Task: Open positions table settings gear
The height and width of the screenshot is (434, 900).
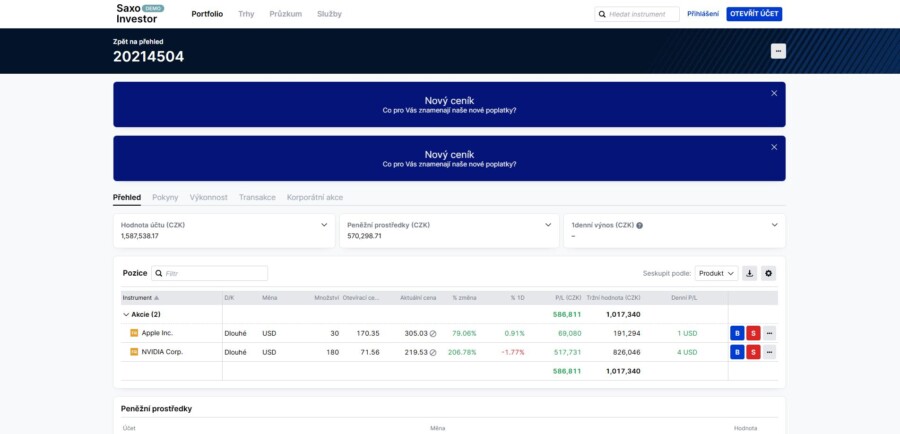Action: tap(769, 273)
